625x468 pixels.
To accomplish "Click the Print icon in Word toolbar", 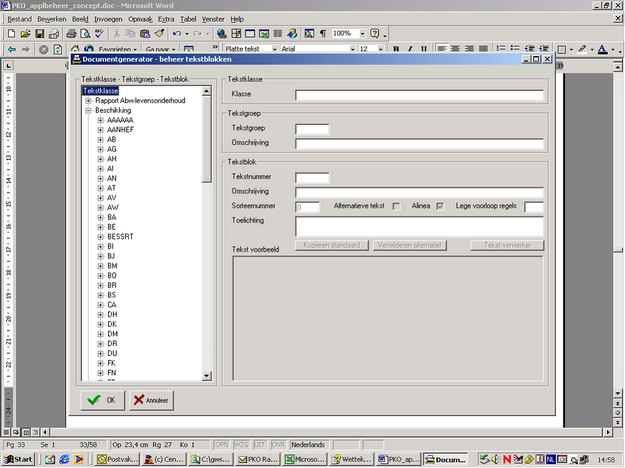I will (71, 34).
